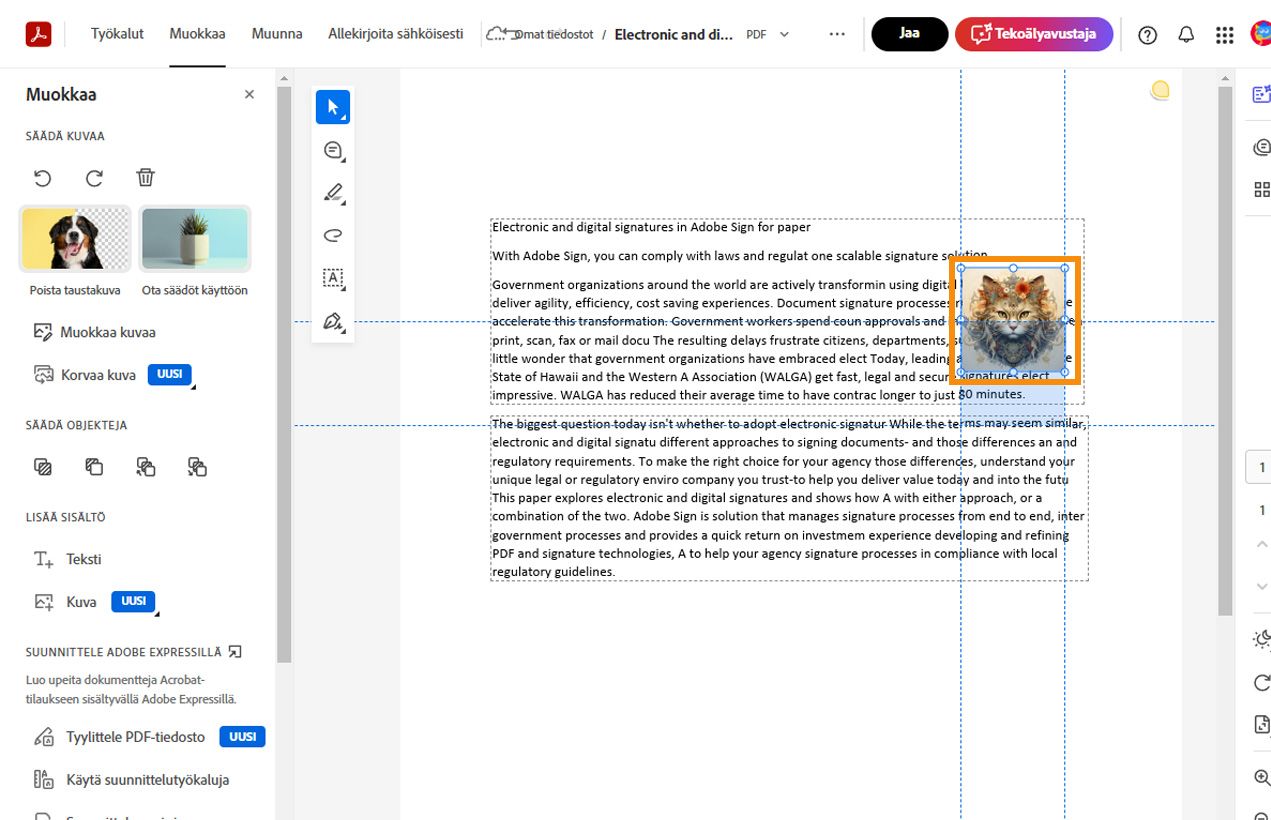This screenshot has width=1271, height=820.
Task: Rotate image clockwise icon
Action: (94, 178)
